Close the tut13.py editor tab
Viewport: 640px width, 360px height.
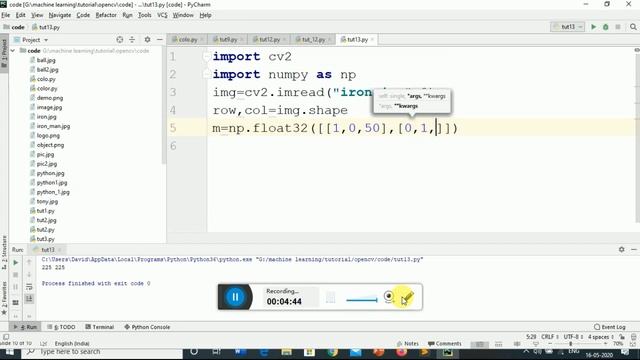pyautogui.click(x=372, y=40)
